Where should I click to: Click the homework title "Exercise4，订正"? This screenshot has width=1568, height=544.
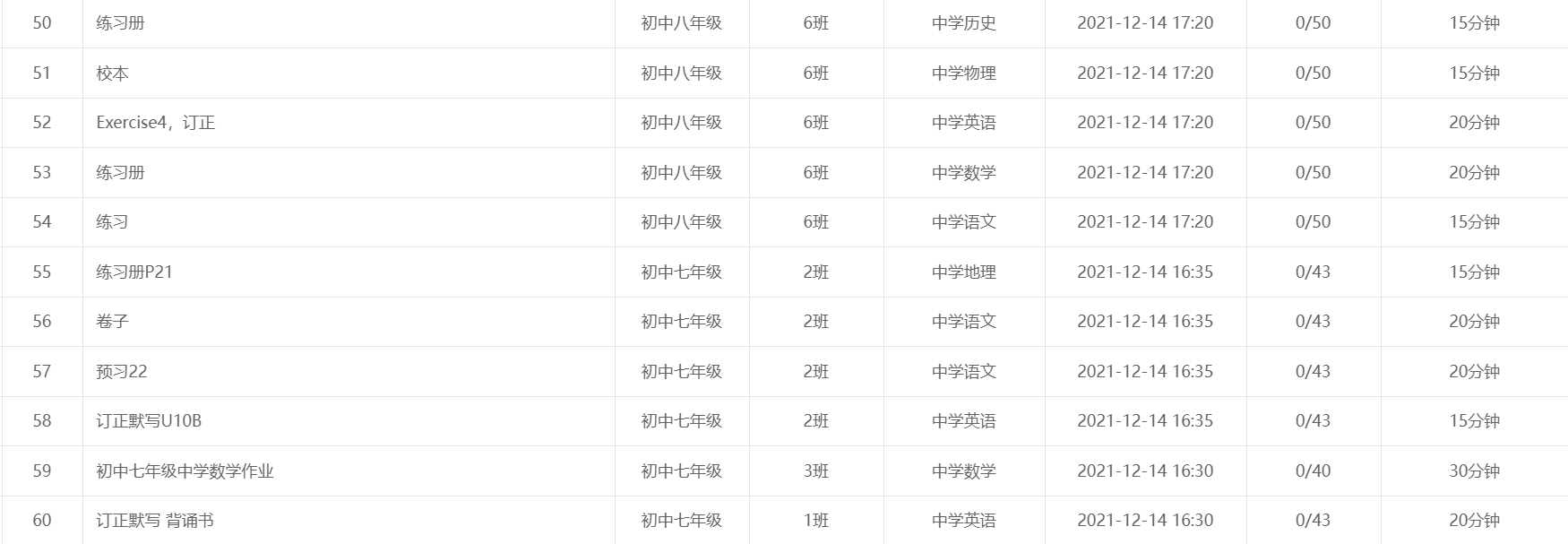click(x=155, y=123)
